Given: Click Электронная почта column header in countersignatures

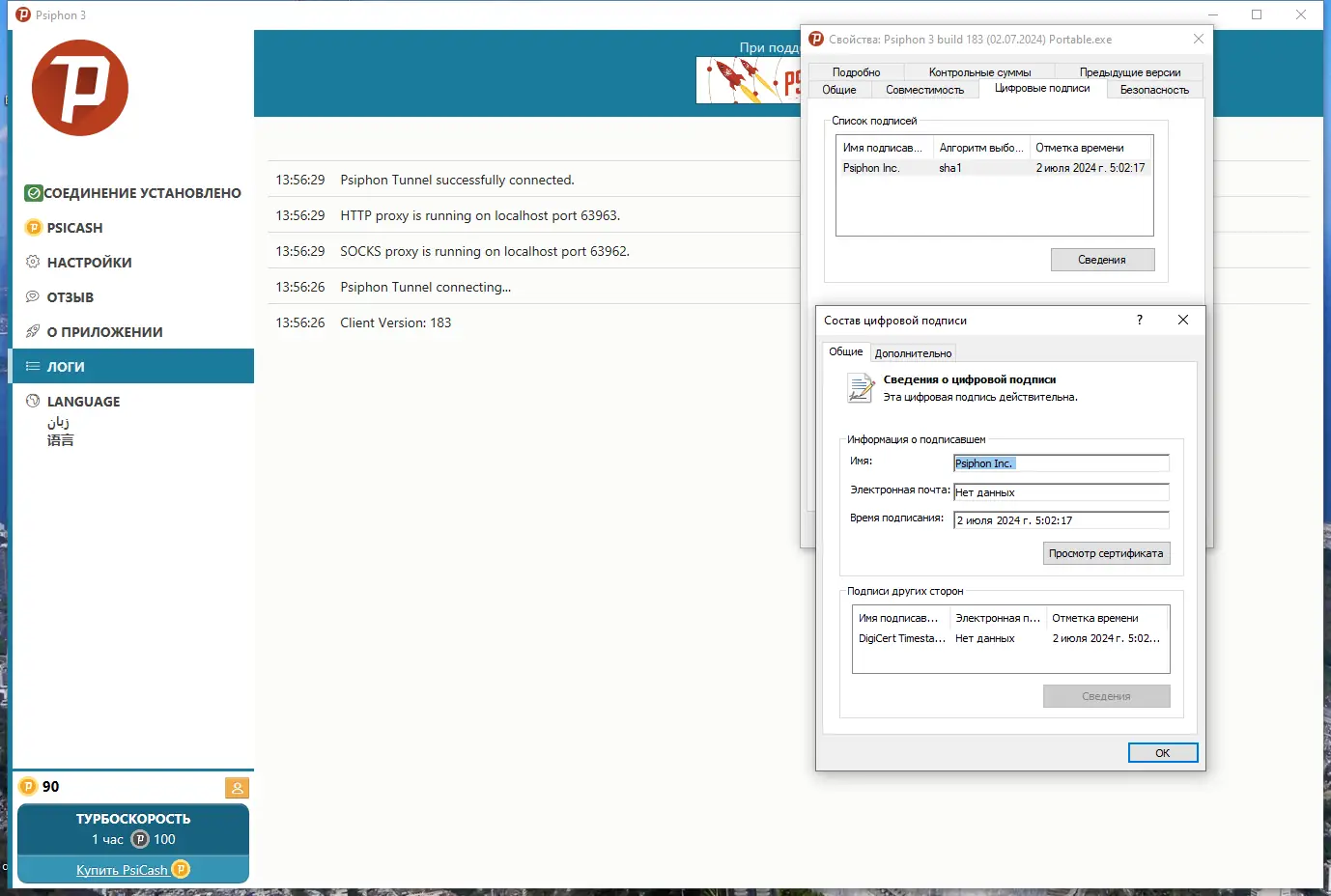Looking at the screenshot, I should 998,618.
